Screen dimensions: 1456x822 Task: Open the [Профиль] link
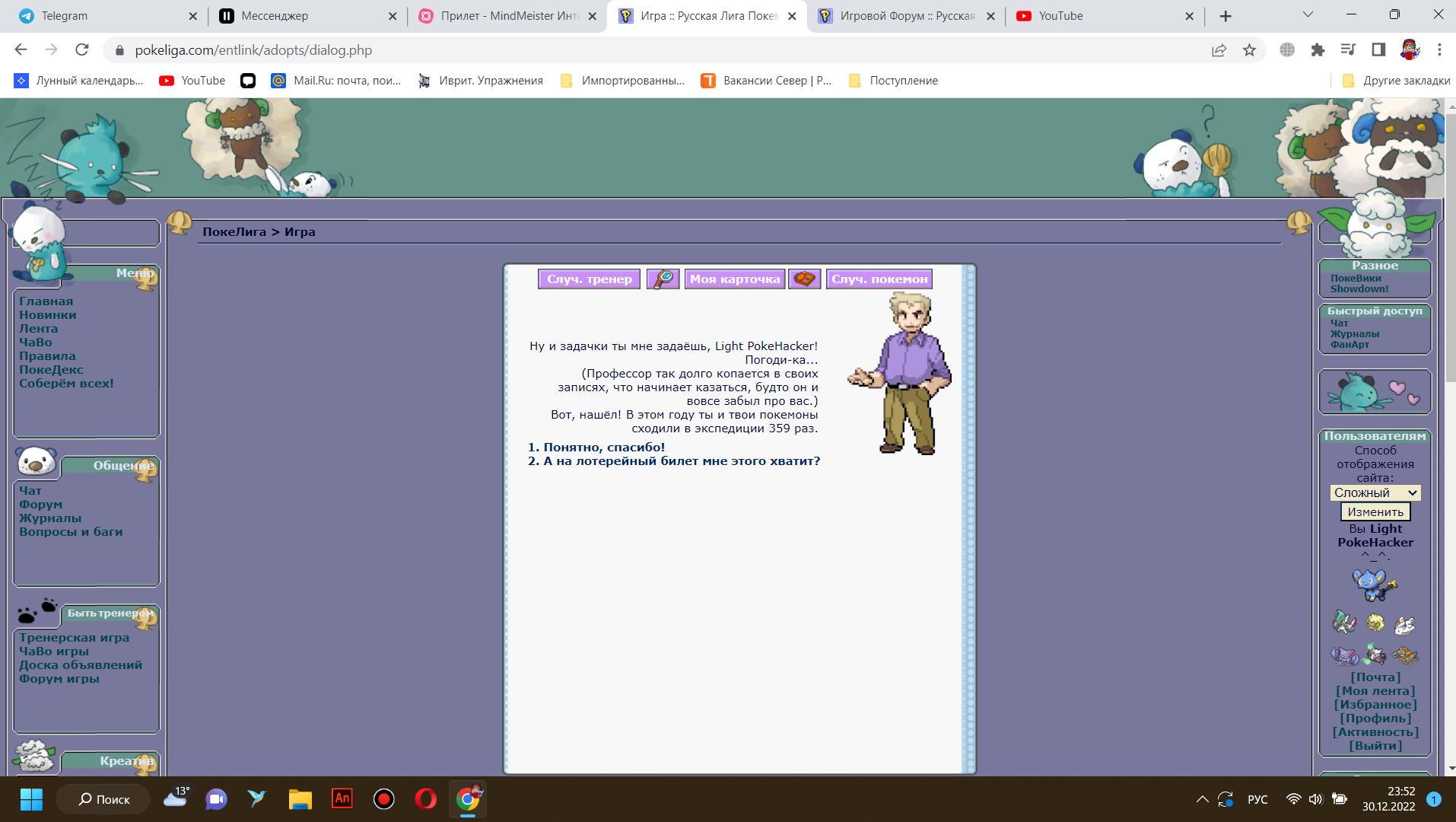coord(1375,718)
